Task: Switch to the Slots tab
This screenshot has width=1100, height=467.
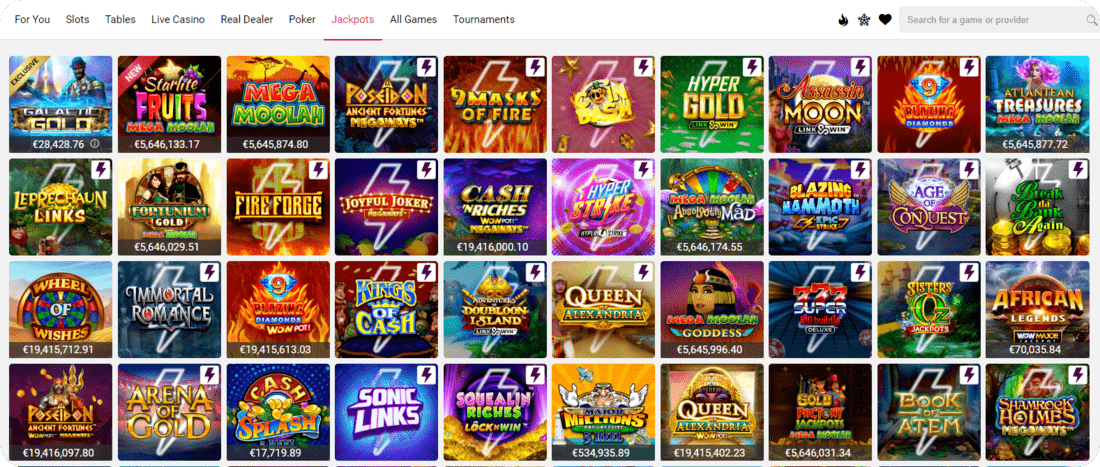Action: point(77,20)
